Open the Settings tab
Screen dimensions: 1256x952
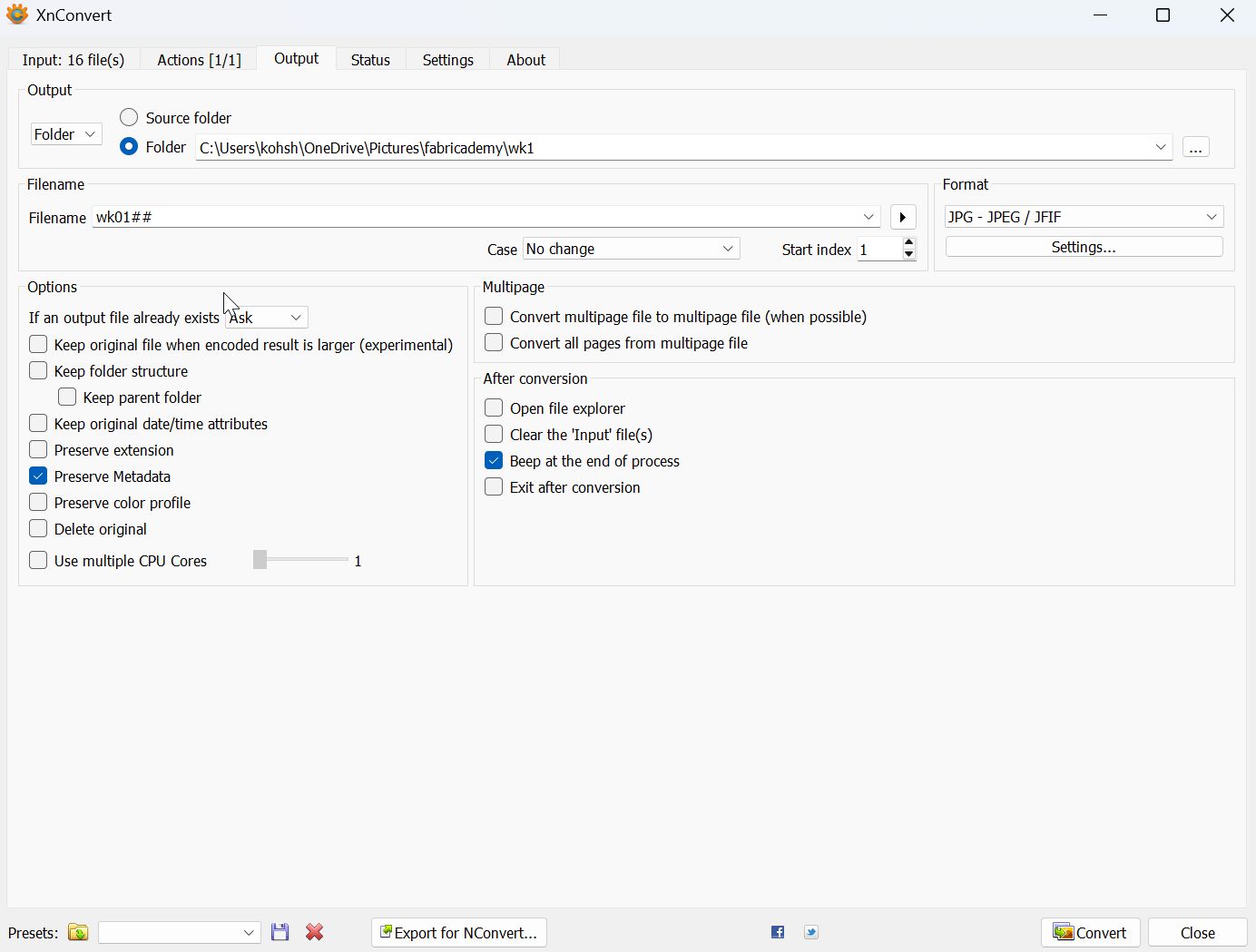click(x=448, y=60)
